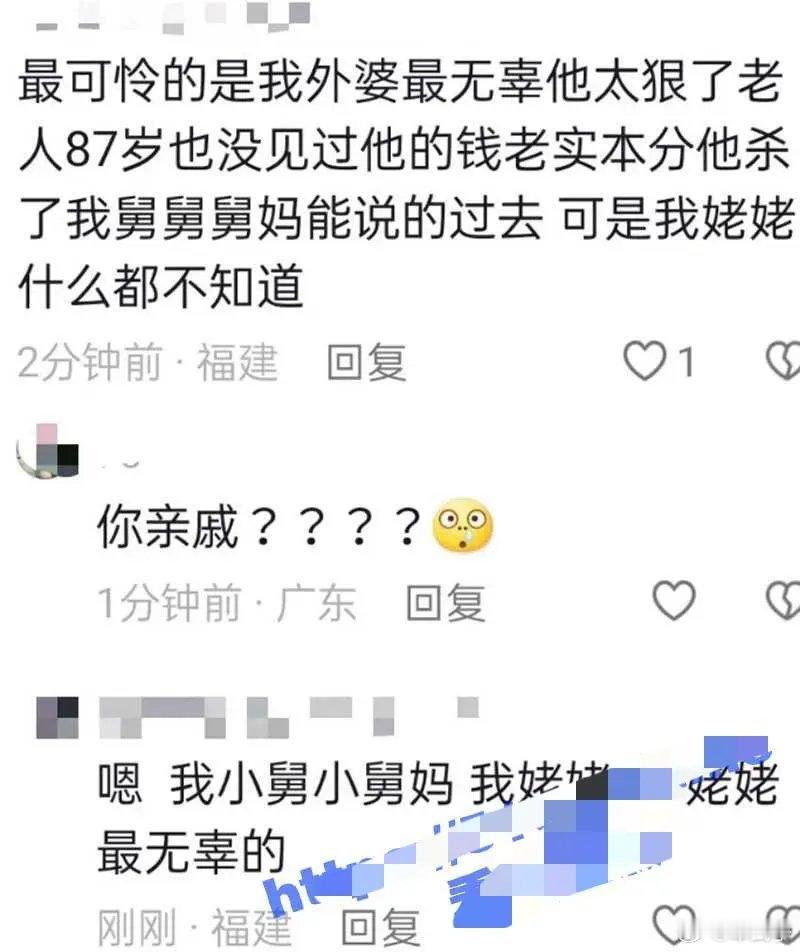The image size is (800, 952).
Task: Tap the astonished emoji in reply
Action: point(463,525)
